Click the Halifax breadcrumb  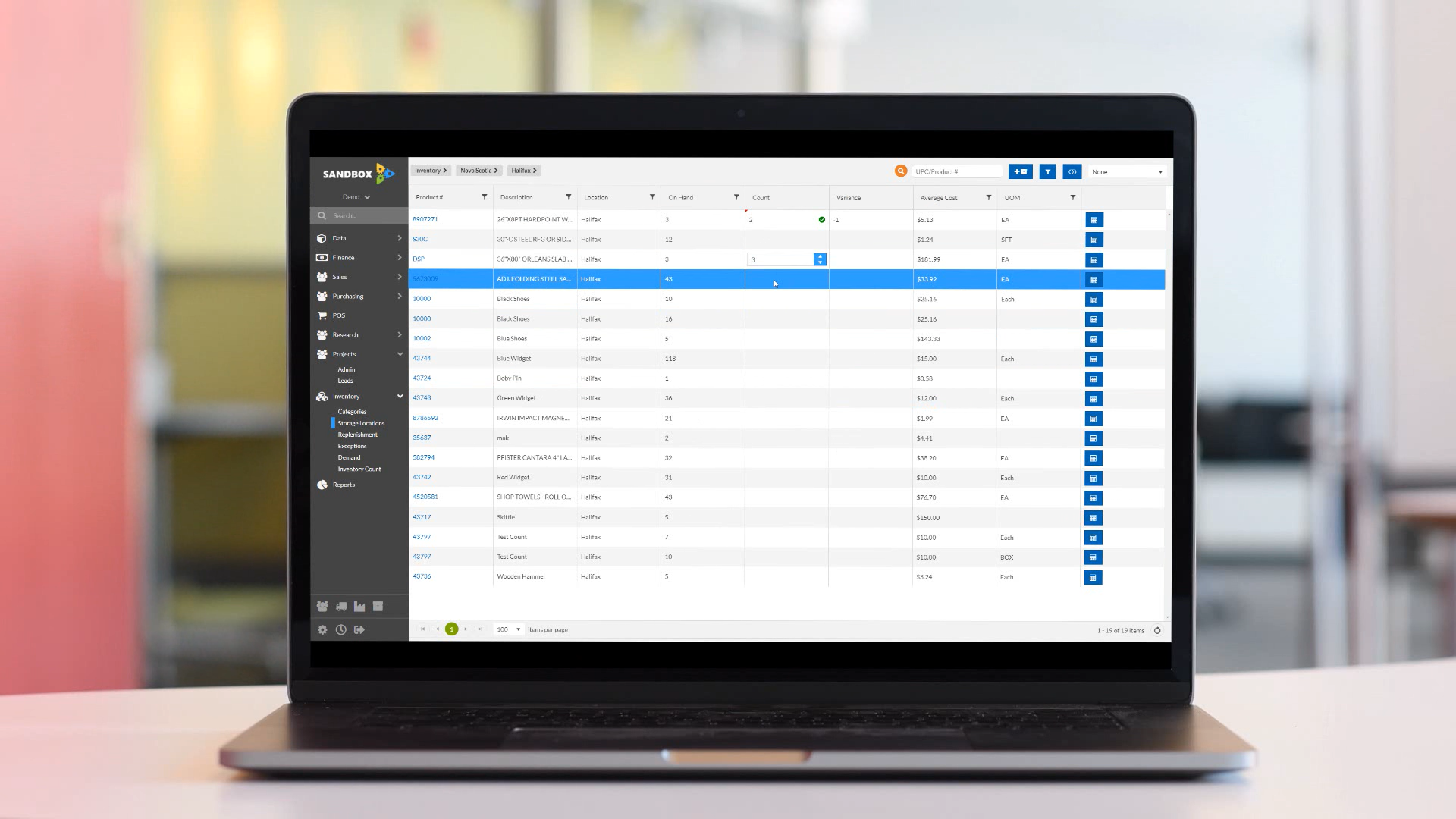(x=523, y=170)
